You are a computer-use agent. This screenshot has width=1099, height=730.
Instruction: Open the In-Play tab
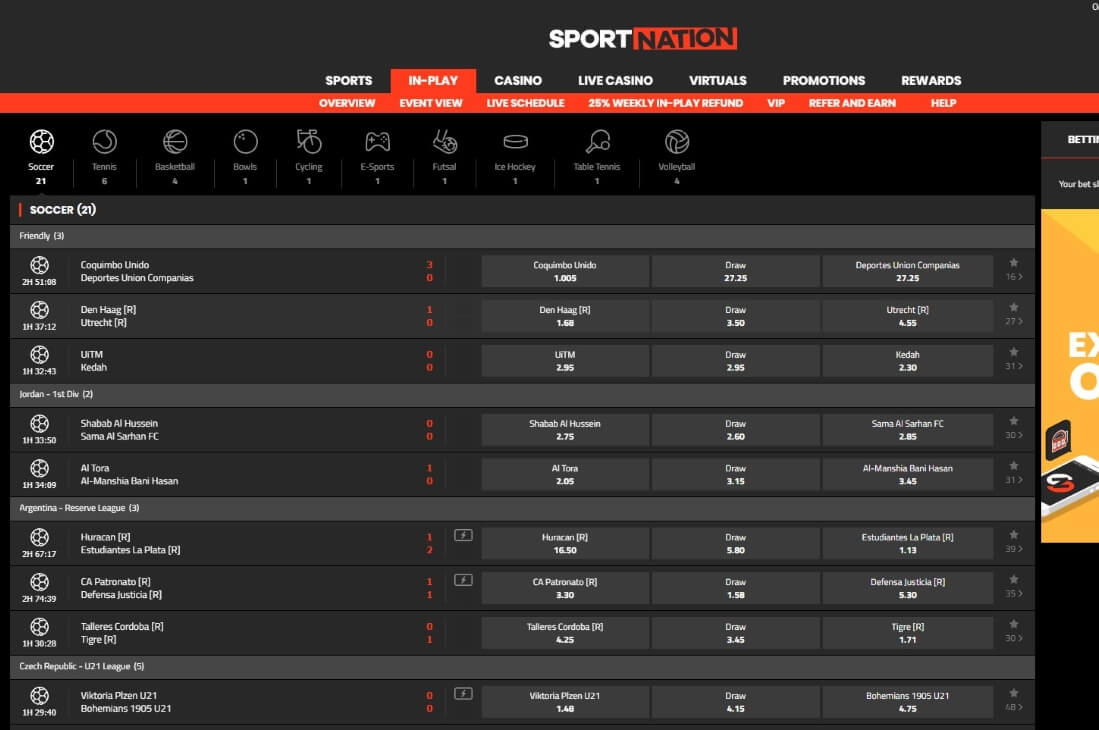point(433,81)
